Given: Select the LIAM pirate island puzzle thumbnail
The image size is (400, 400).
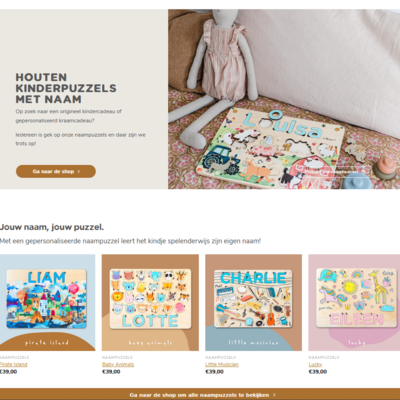Looking at the screenshot, I should (47, 303).
